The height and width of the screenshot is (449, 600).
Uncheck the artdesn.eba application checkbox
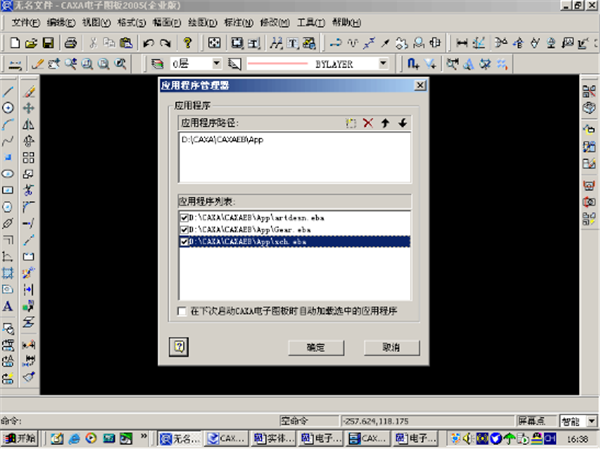(186, 216)
